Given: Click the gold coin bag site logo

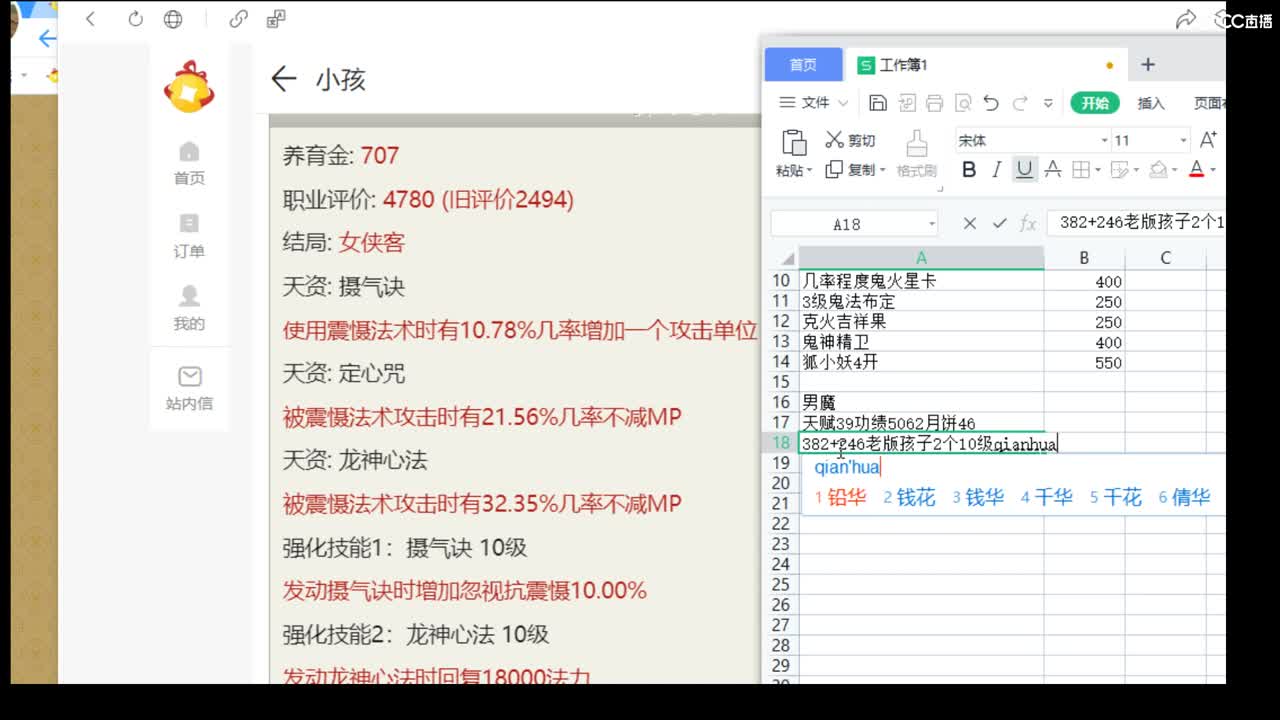Looking at the screenshot, I should 189,87.
